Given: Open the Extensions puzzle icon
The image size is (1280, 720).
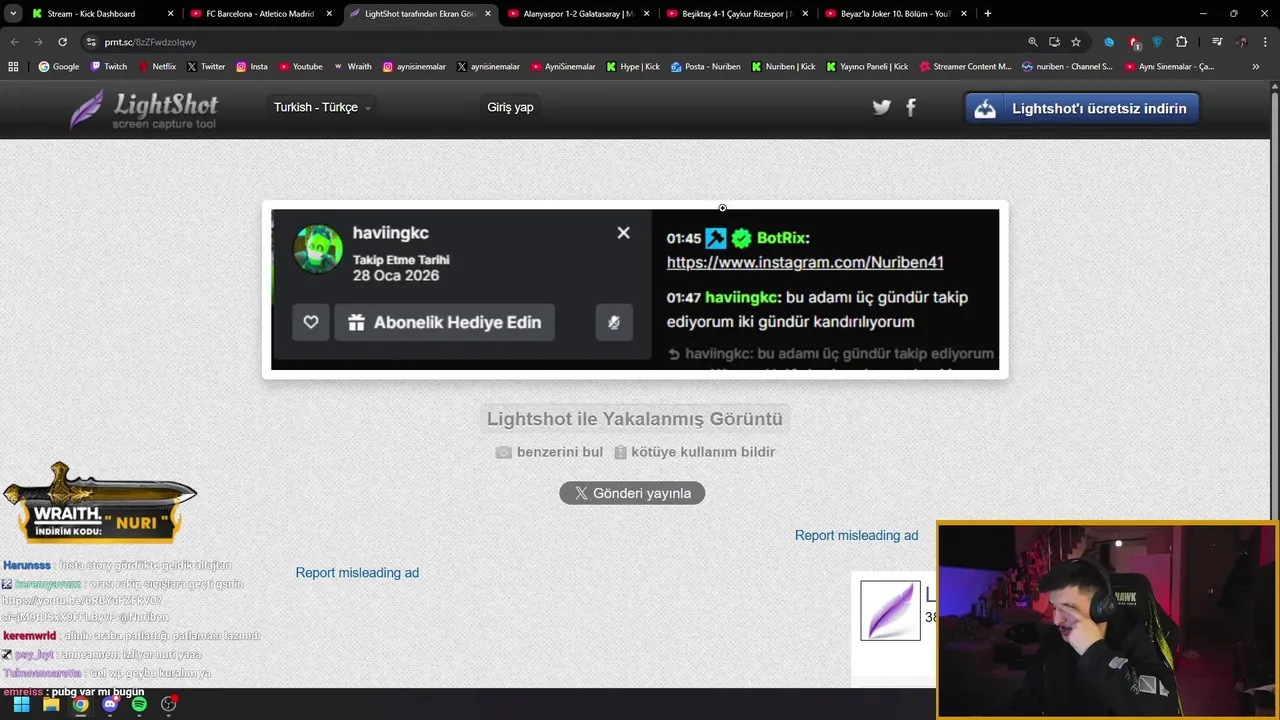Looking at the screenshot, I should point(1182,42).
